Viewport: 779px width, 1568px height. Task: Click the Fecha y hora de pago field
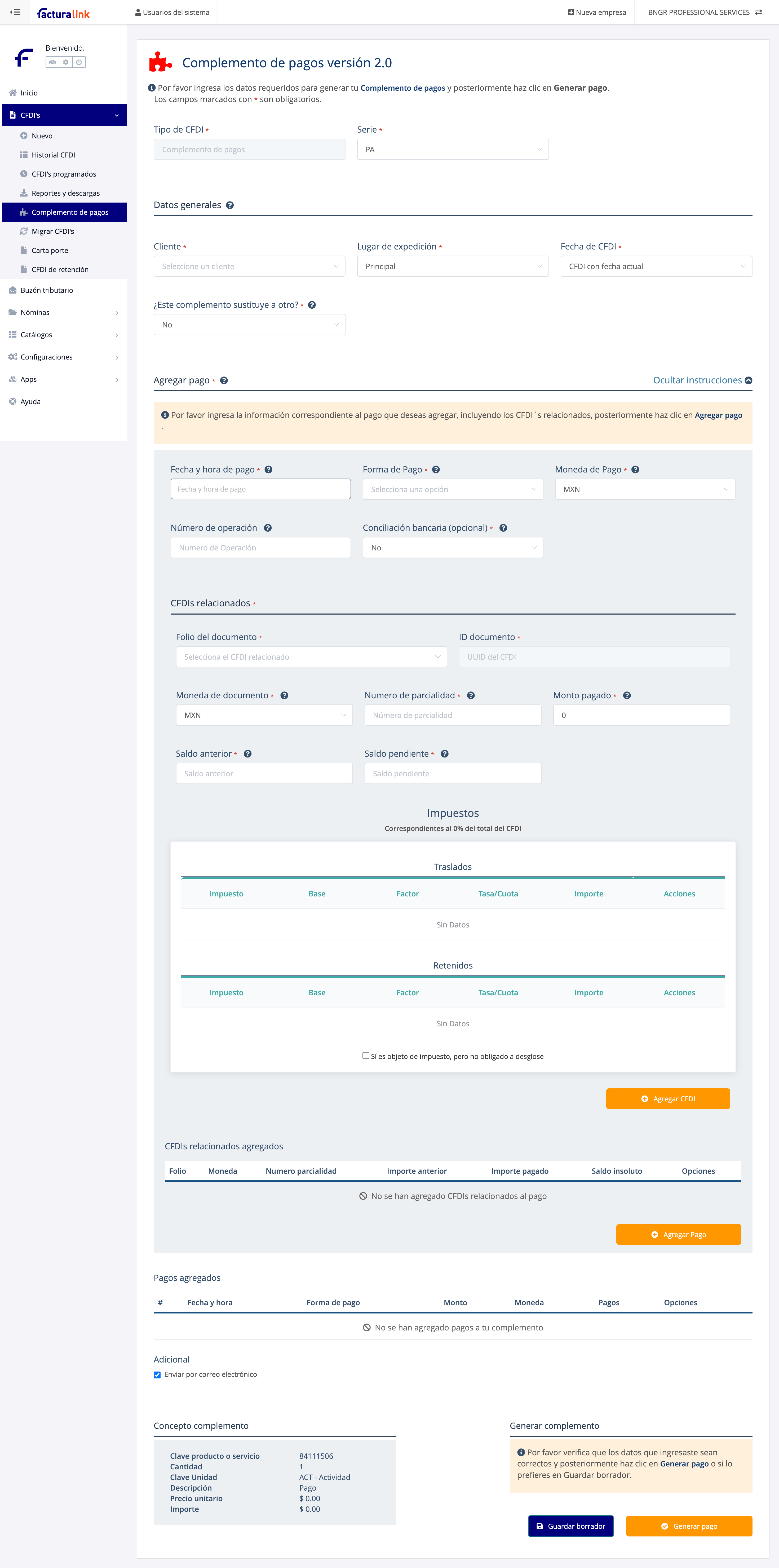coord(260,489)
